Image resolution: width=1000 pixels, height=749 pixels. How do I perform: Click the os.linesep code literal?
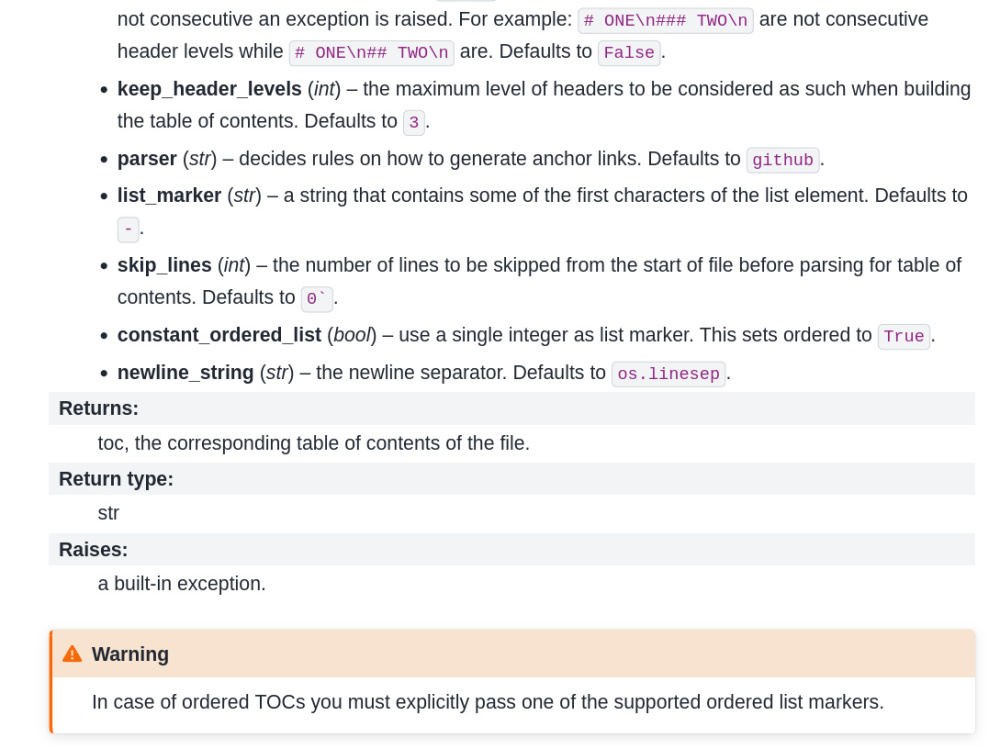tap(668, 373)
